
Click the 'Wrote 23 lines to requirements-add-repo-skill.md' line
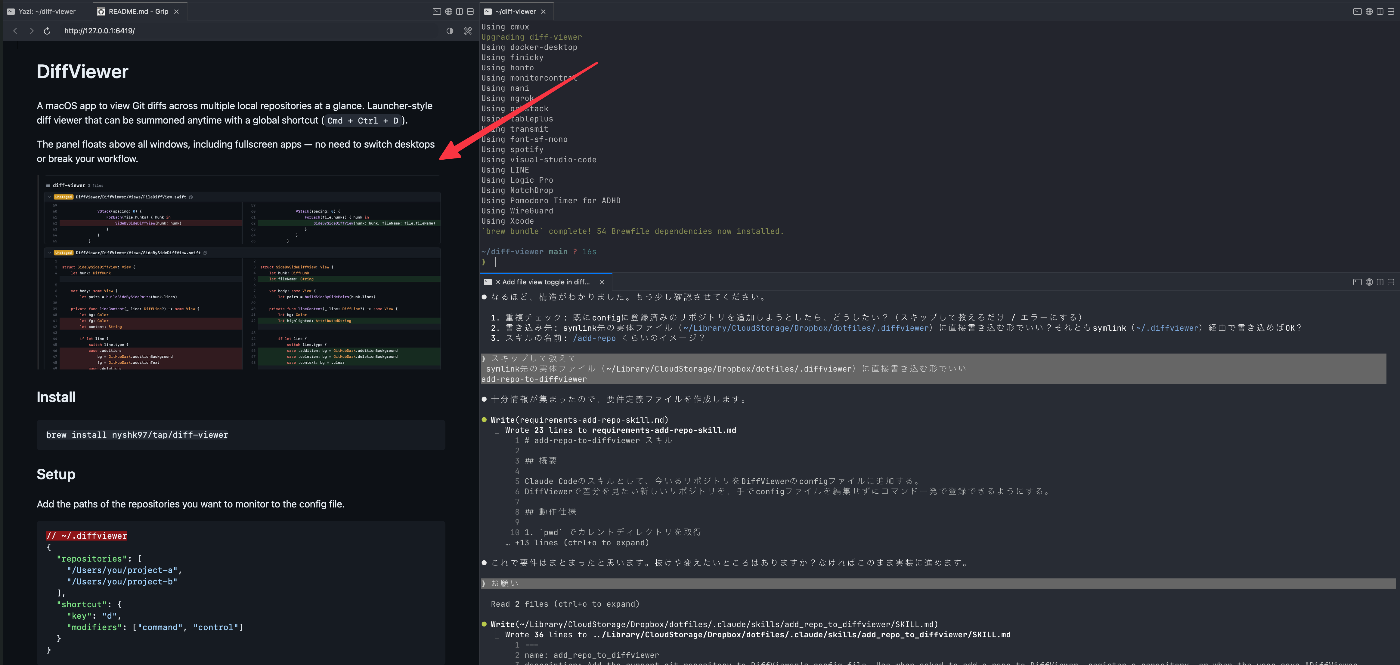pos(620,430)
